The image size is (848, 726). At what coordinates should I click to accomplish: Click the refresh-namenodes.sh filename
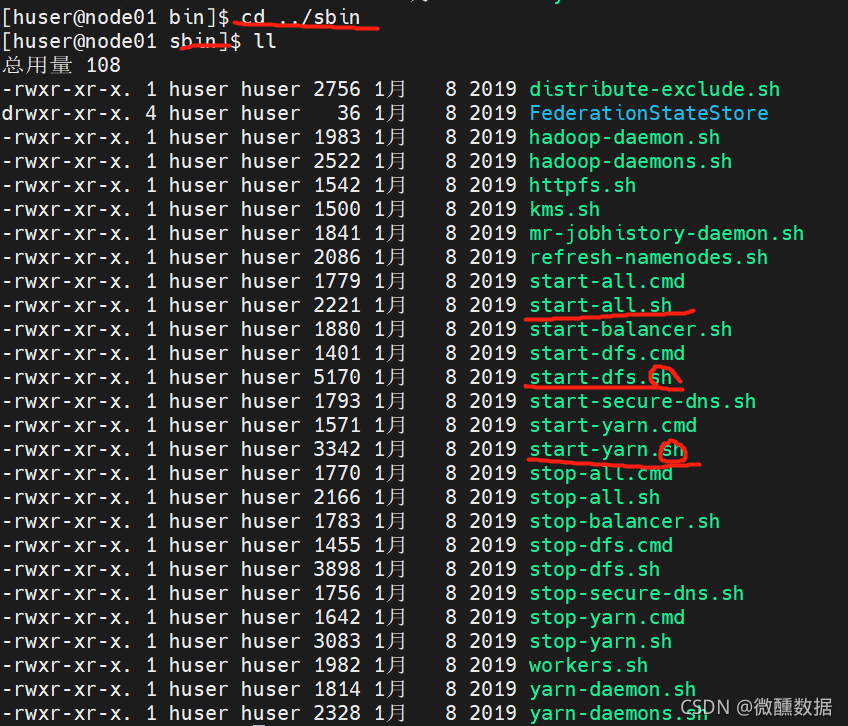coord(648,258)
